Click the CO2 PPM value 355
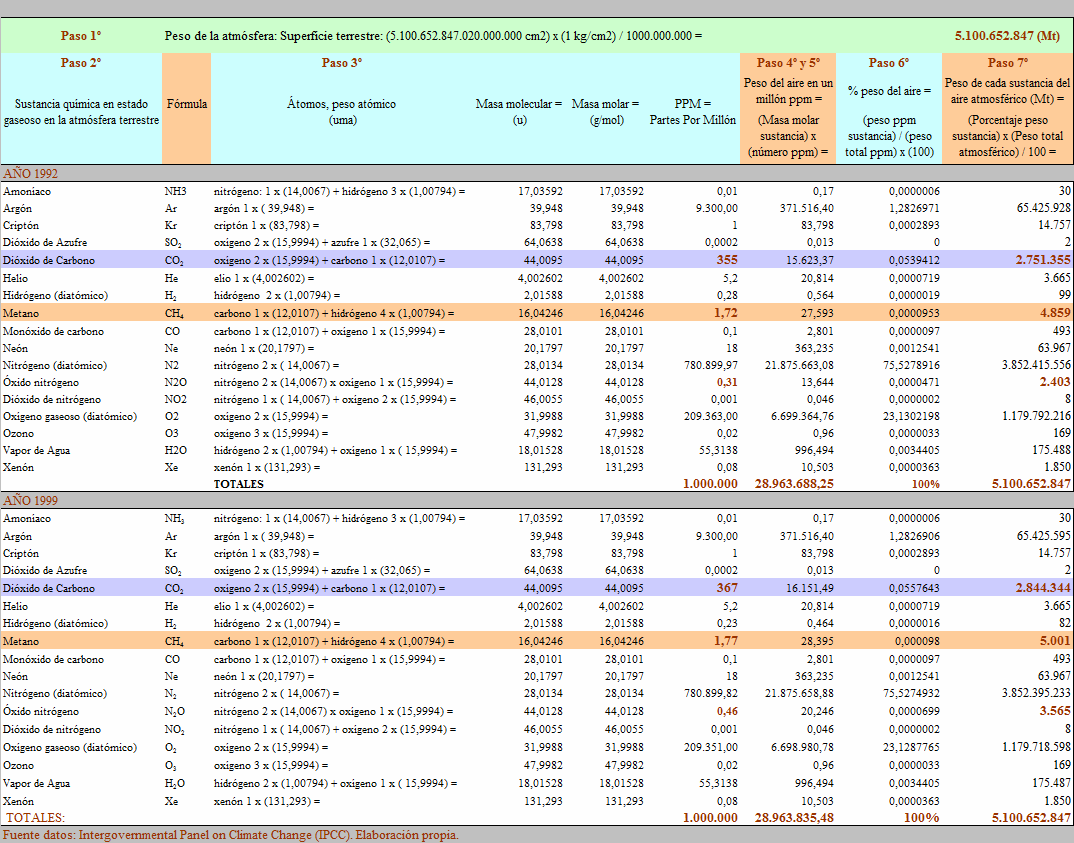Image resolution: width=1074 pixels, height=843 pixels. tap(726, 260)
